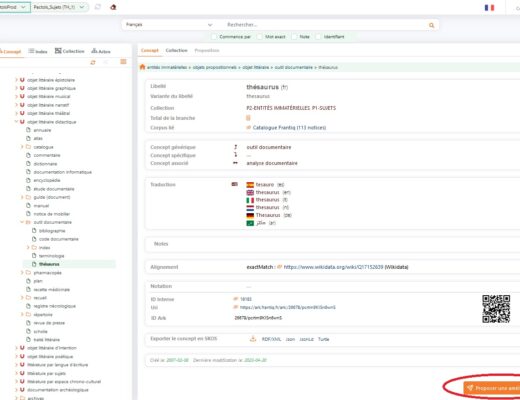Open the Wikidata exactMatch link
The height and width of the screenshot is (400, 520).
tap(333, 267)
